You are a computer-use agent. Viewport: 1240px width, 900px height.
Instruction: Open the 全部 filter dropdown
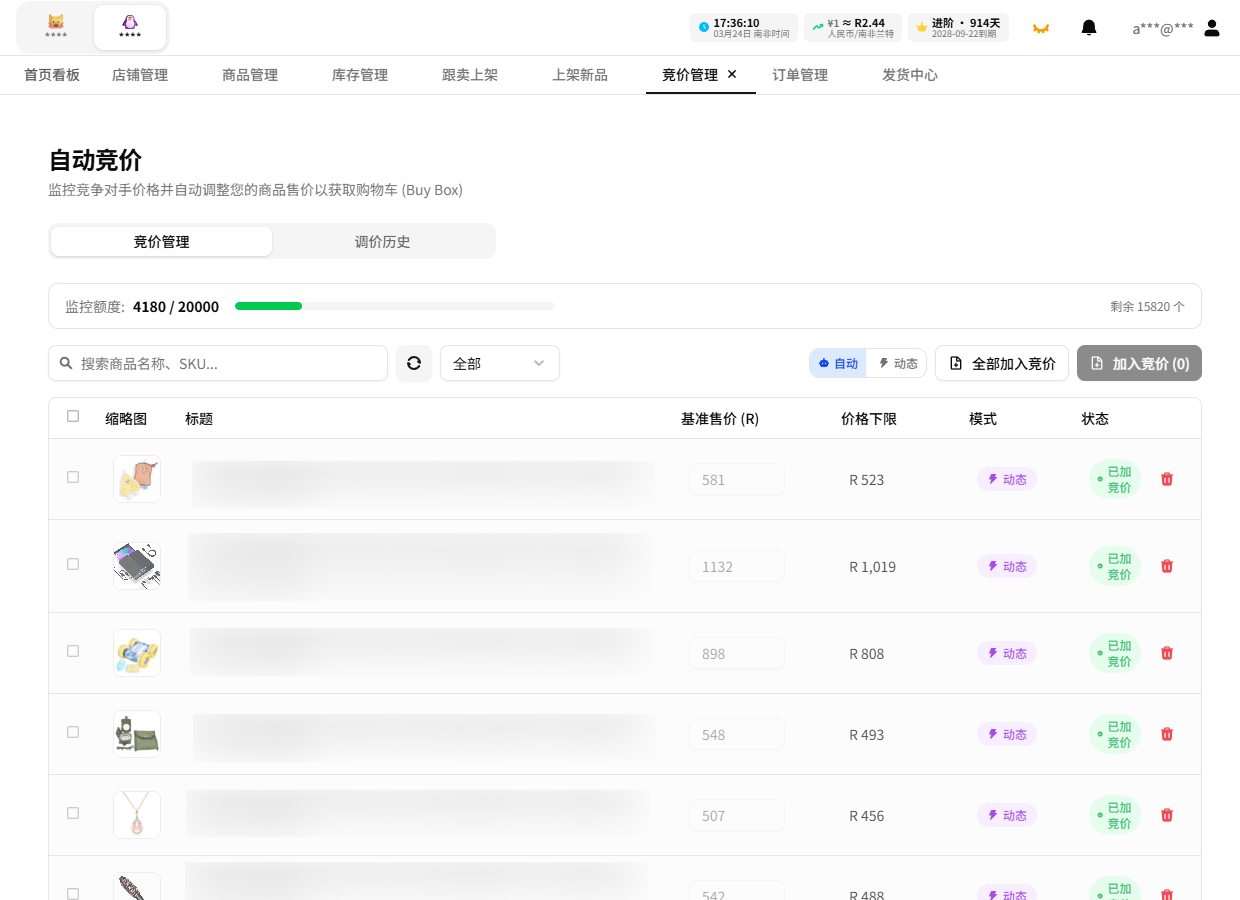click(x=499, y=363)
